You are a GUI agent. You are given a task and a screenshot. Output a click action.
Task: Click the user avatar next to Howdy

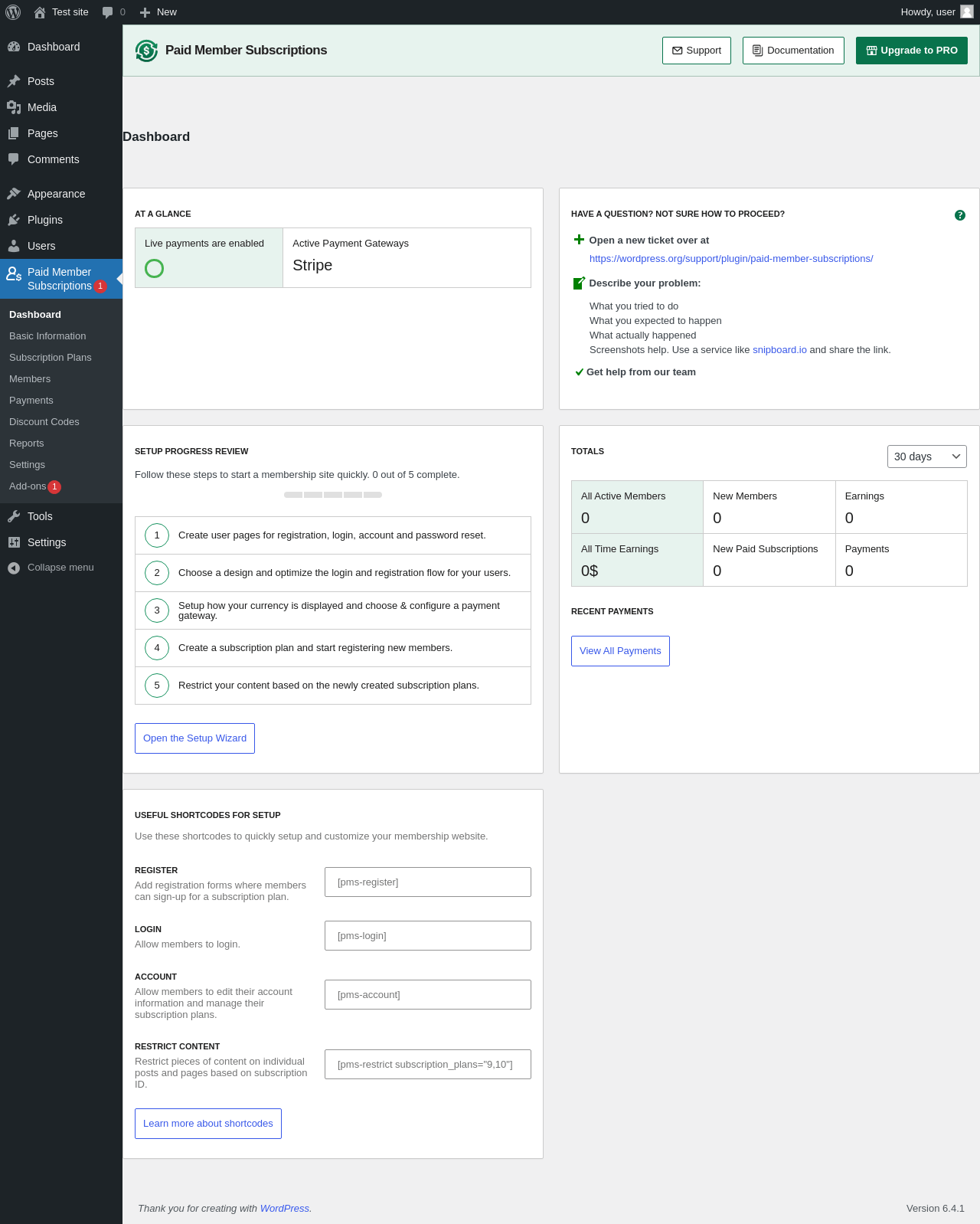966,12
